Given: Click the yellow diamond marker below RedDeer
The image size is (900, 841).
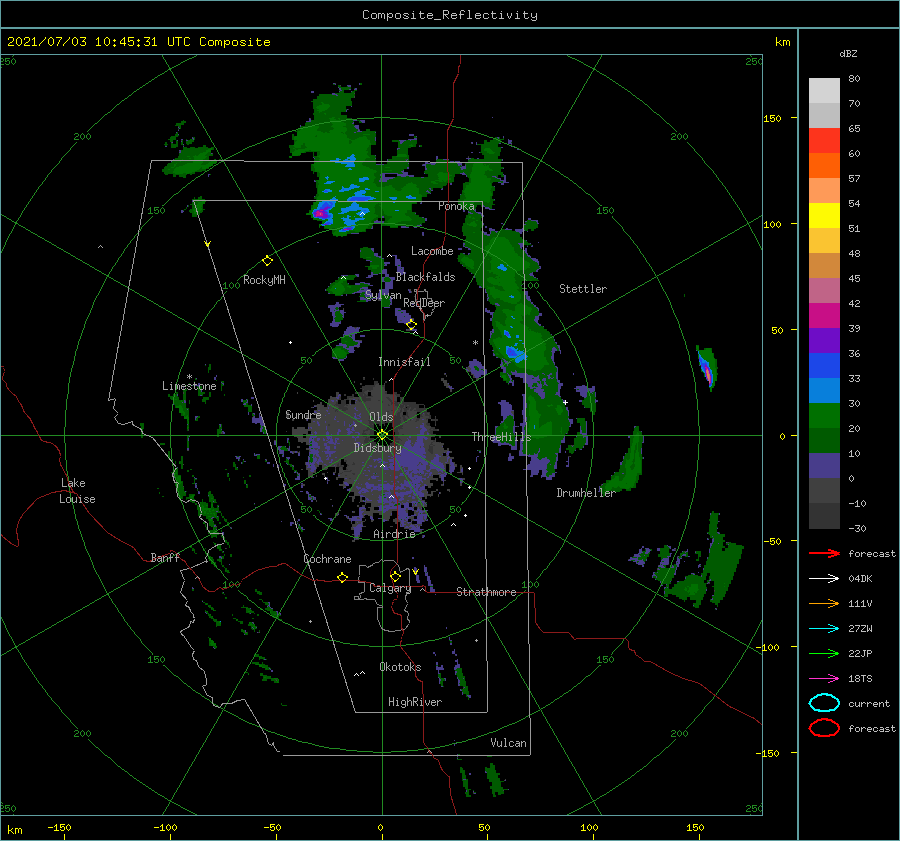Looking at the screenshot, I should (411, 325).
